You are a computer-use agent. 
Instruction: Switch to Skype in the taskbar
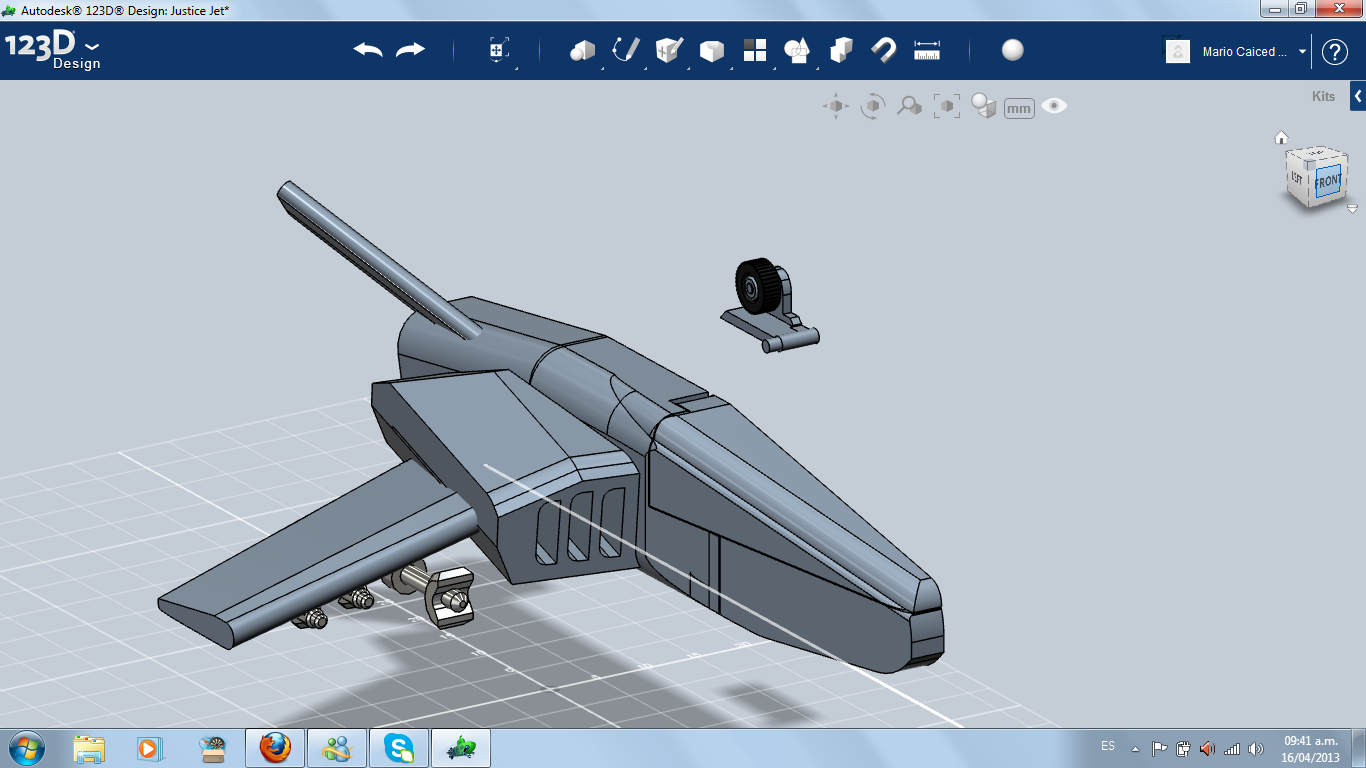click(x=399, y=748)
